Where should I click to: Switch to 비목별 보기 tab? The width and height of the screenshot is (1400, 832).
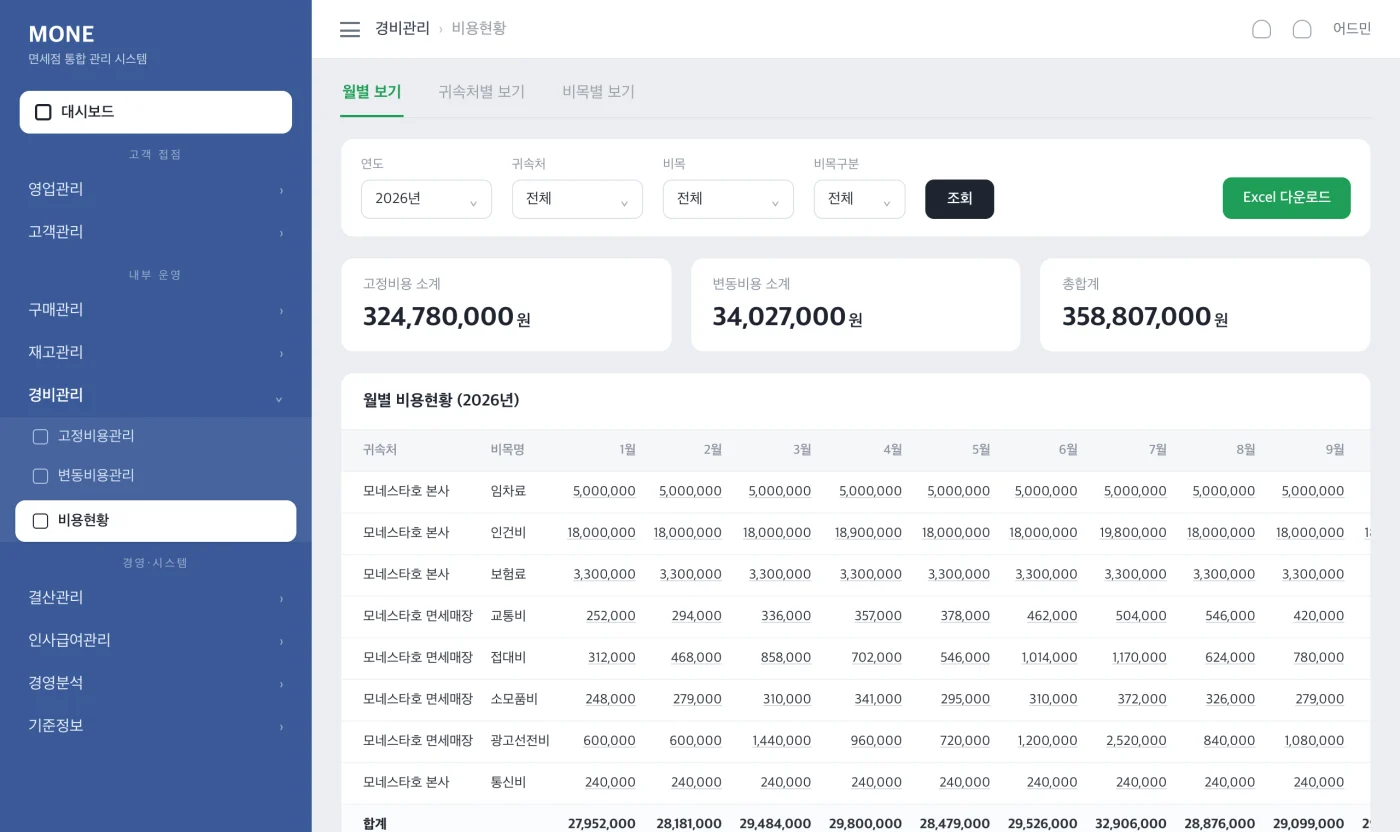(598, 92)
